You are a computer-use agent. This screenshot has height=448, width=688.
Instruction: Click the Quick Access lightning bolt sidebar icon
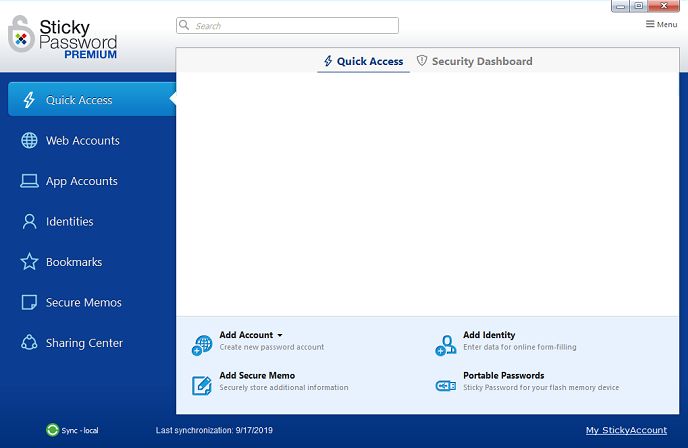coord(29,100)
